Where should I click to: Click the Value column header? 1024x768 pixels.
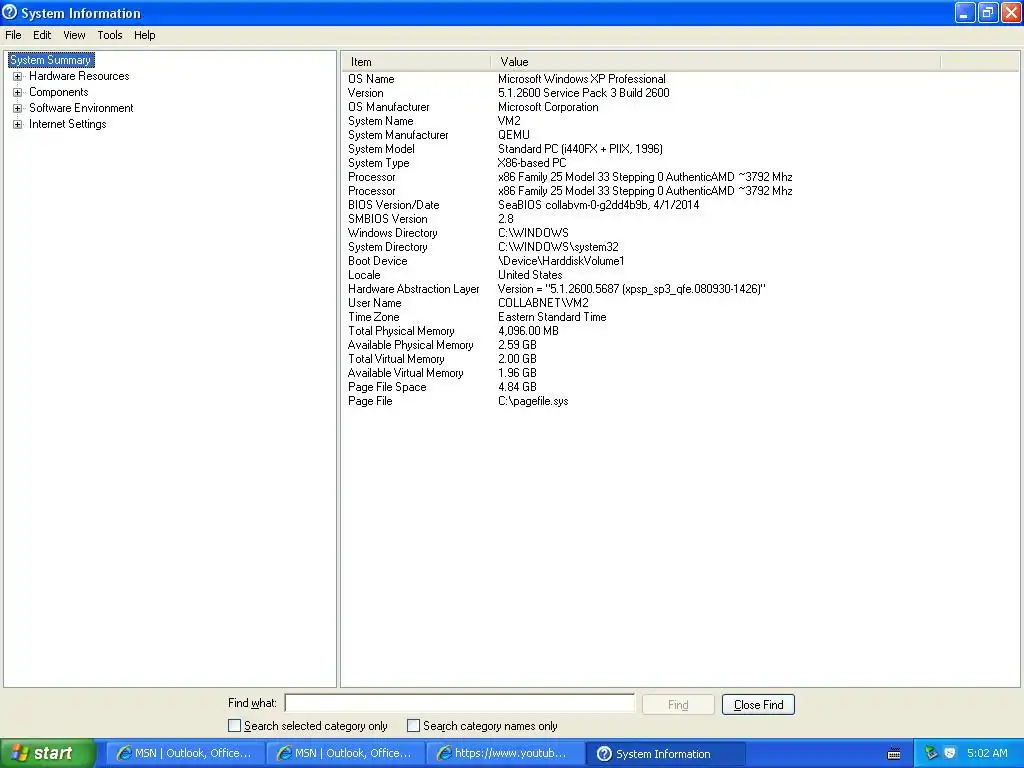pos(716,62)
